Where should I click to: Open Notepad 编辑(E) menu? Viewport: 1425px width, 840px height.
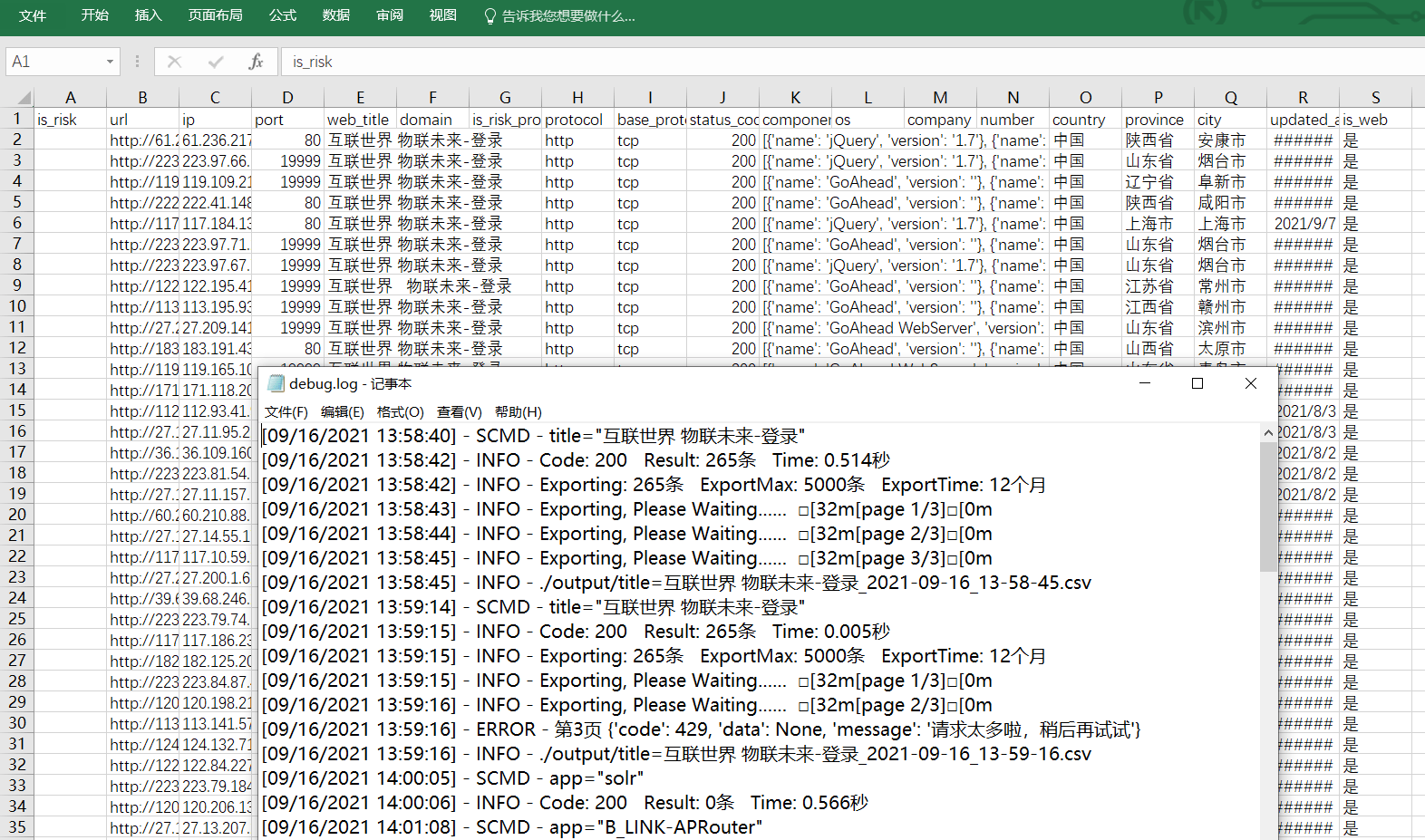343,412
